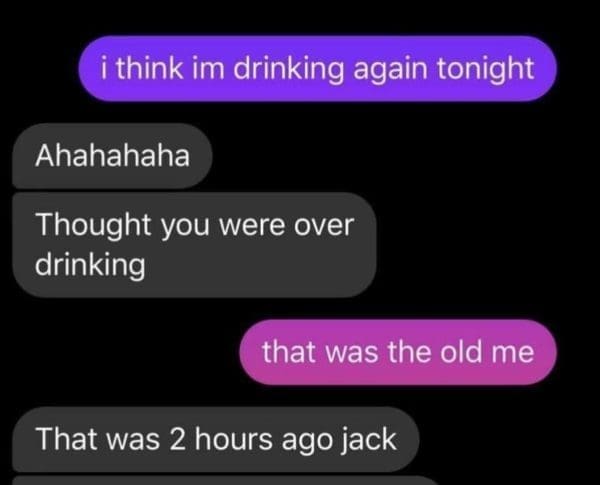Click the partially visible bubble at the bottom edge

point(226,481)
